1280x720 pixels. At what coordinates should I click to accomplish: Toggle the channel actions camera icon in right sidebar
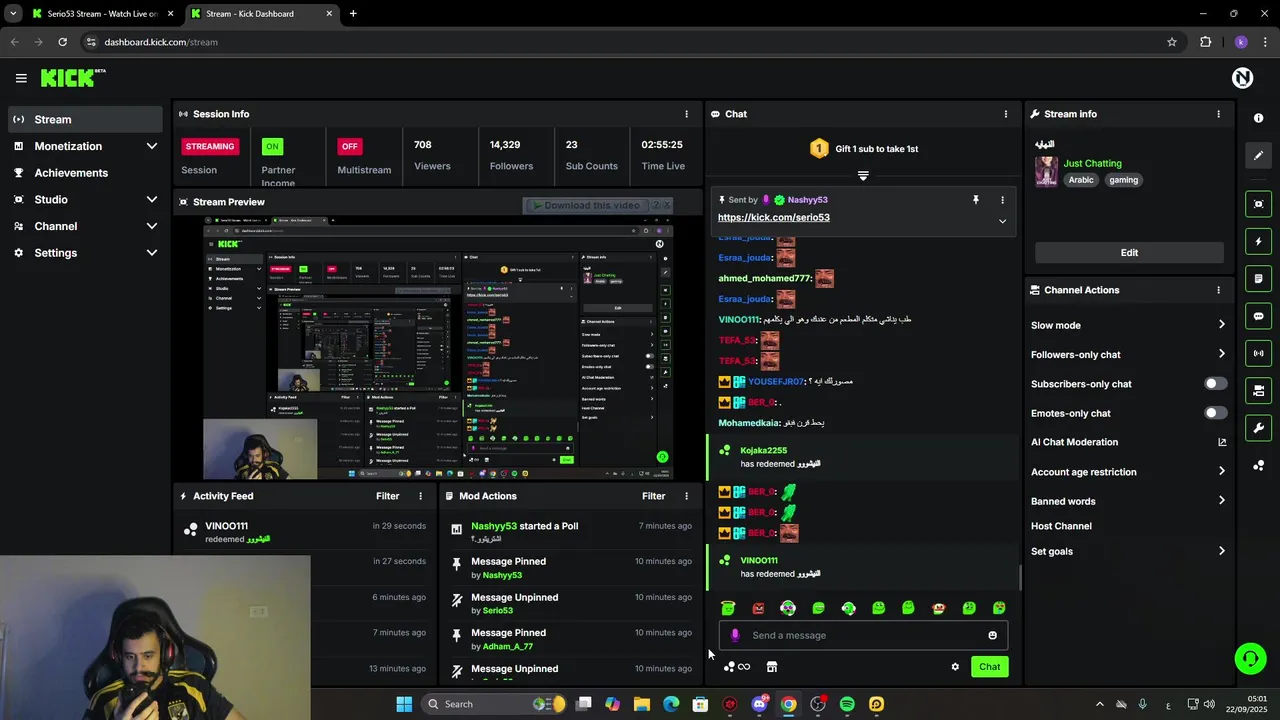tap(1258, 391)
